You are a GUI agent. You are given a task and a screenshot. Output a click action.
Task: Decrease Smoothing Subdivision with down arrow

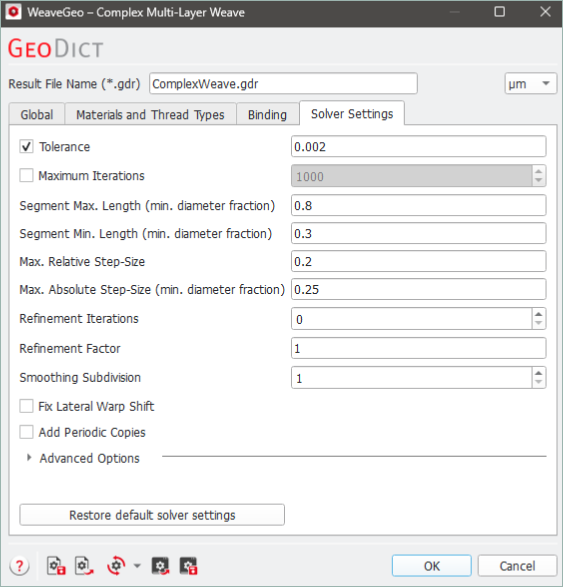(x=538, y=382)
